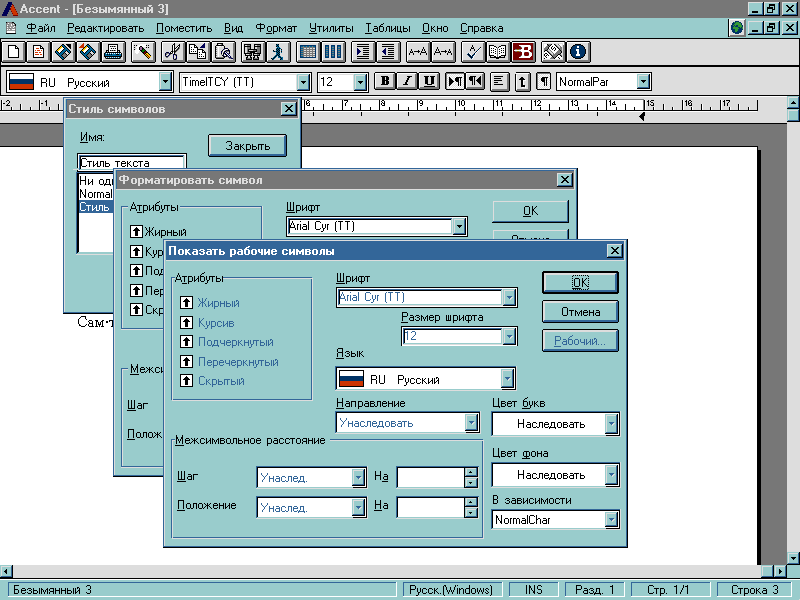Image resolution: width=800 pixels, height=600 pixels.
Task: Open the Язык language dropdown in dialog
Action: coord(508,379)
